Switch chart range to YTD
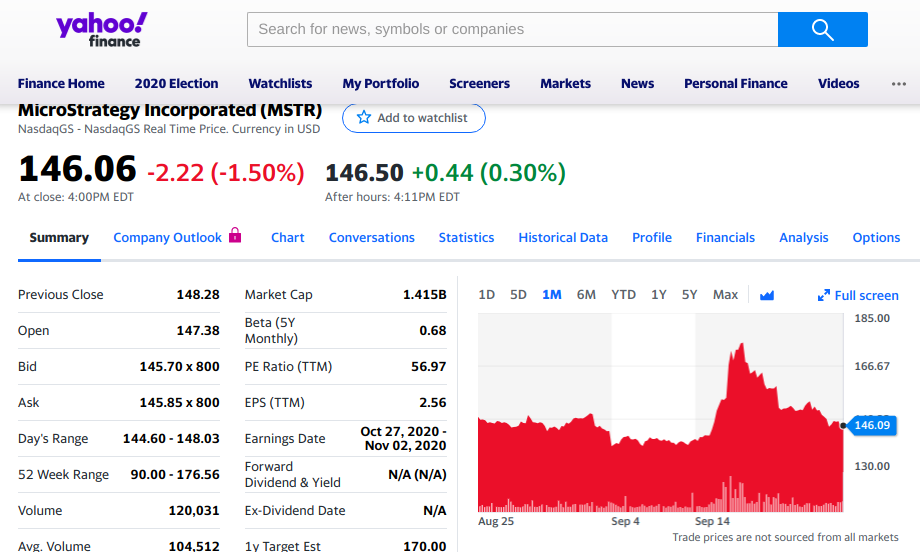920x552 pixels. 623,295
